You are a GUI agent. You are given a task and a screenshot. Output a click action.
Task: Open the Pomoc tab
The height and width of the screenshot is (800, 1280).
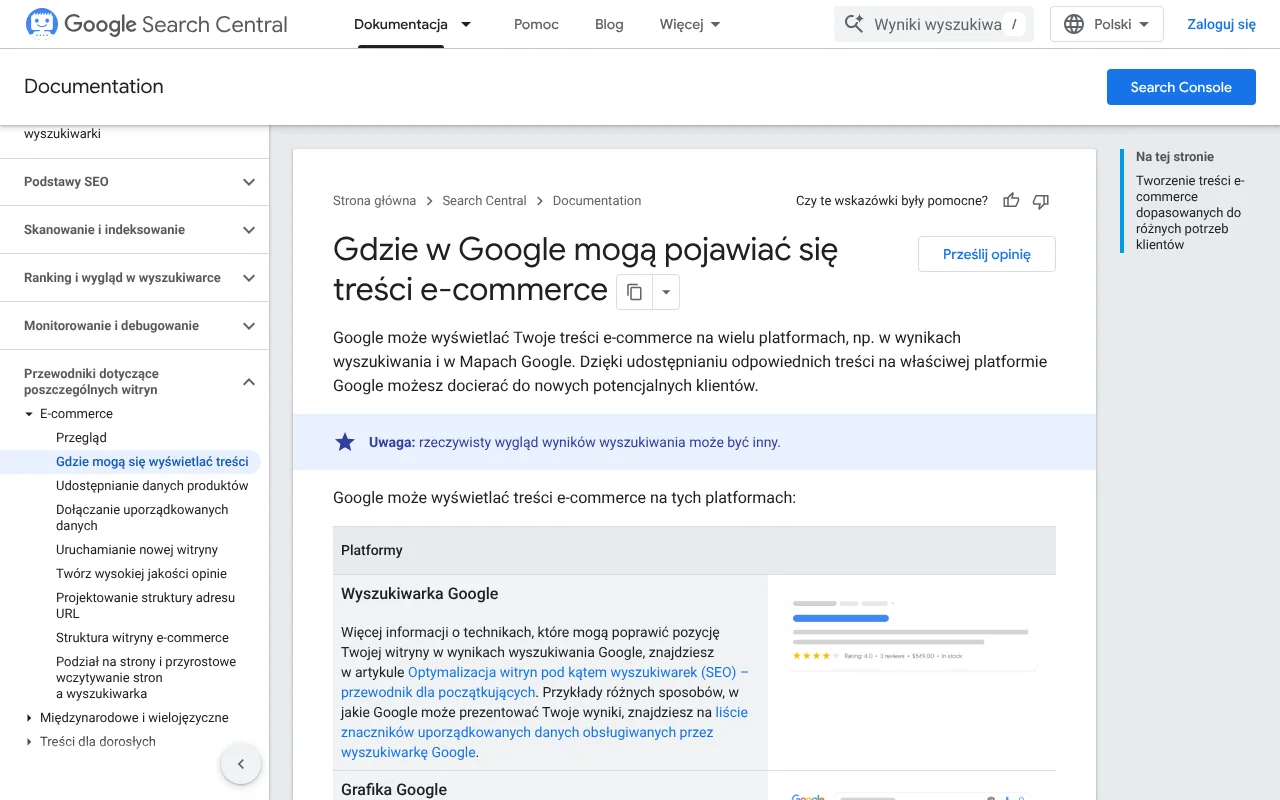536,24
